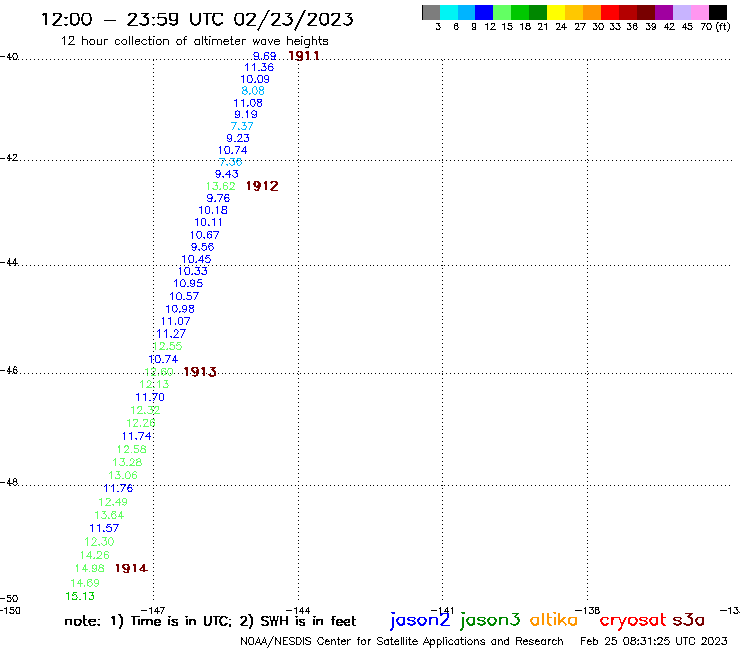Click the wave height value 11.70
This screenshot has width=740, height=650.
pyautogui.click(x=150, y=397)
